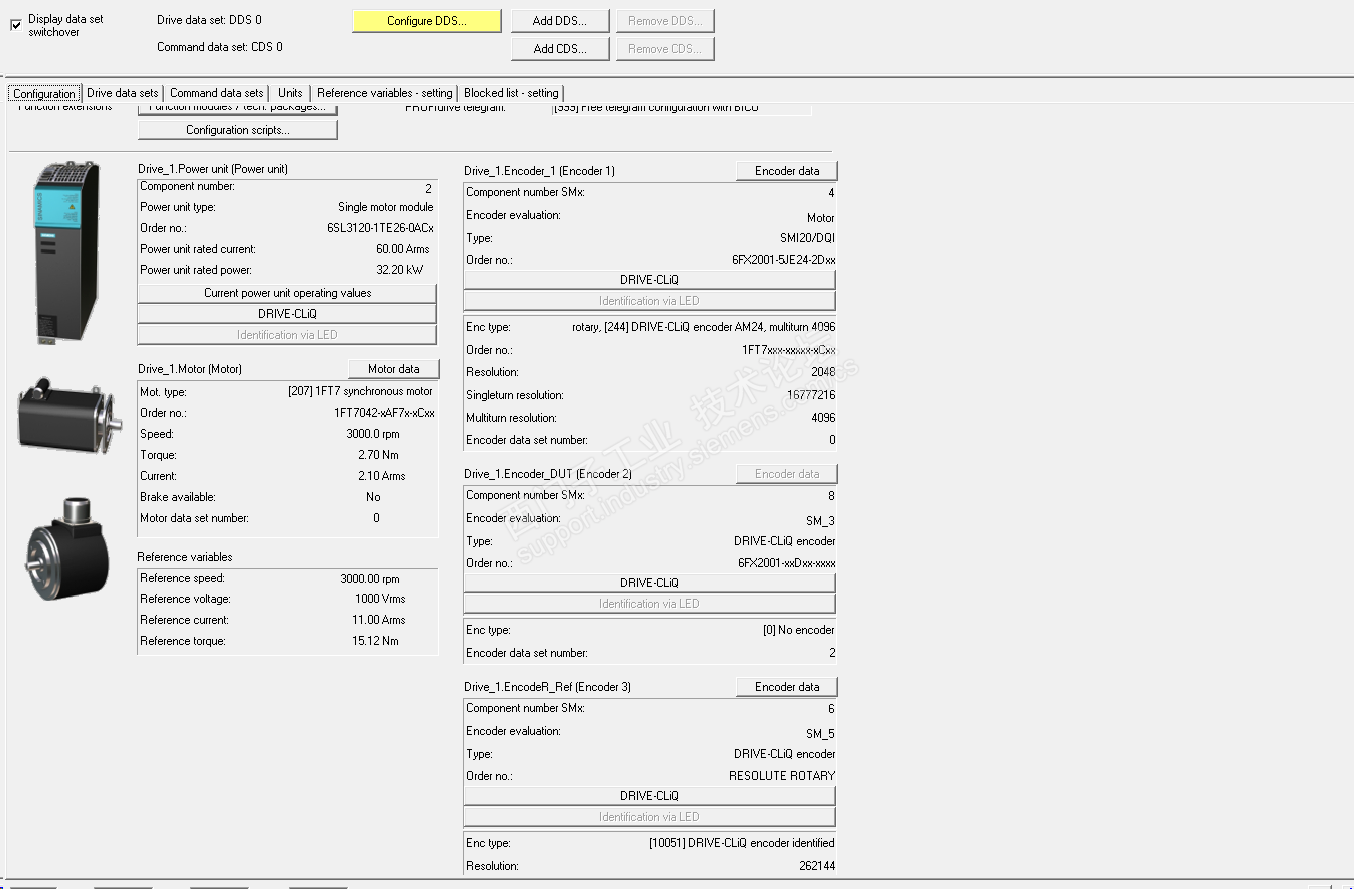Click Encoder 3 resolution value 262144
Screen dimensions: 1354x889
(816, 866)
